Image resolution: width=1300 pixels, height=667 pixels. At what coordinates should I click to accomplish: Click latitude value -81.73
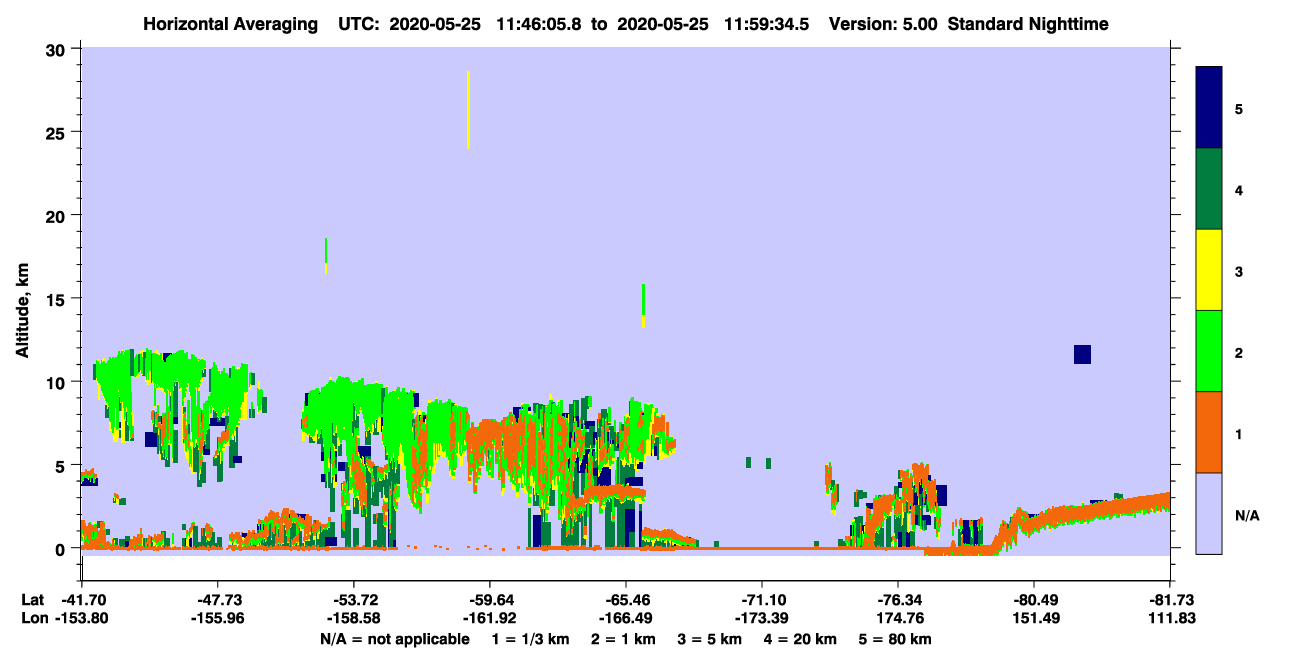(x=1170, y=600)
